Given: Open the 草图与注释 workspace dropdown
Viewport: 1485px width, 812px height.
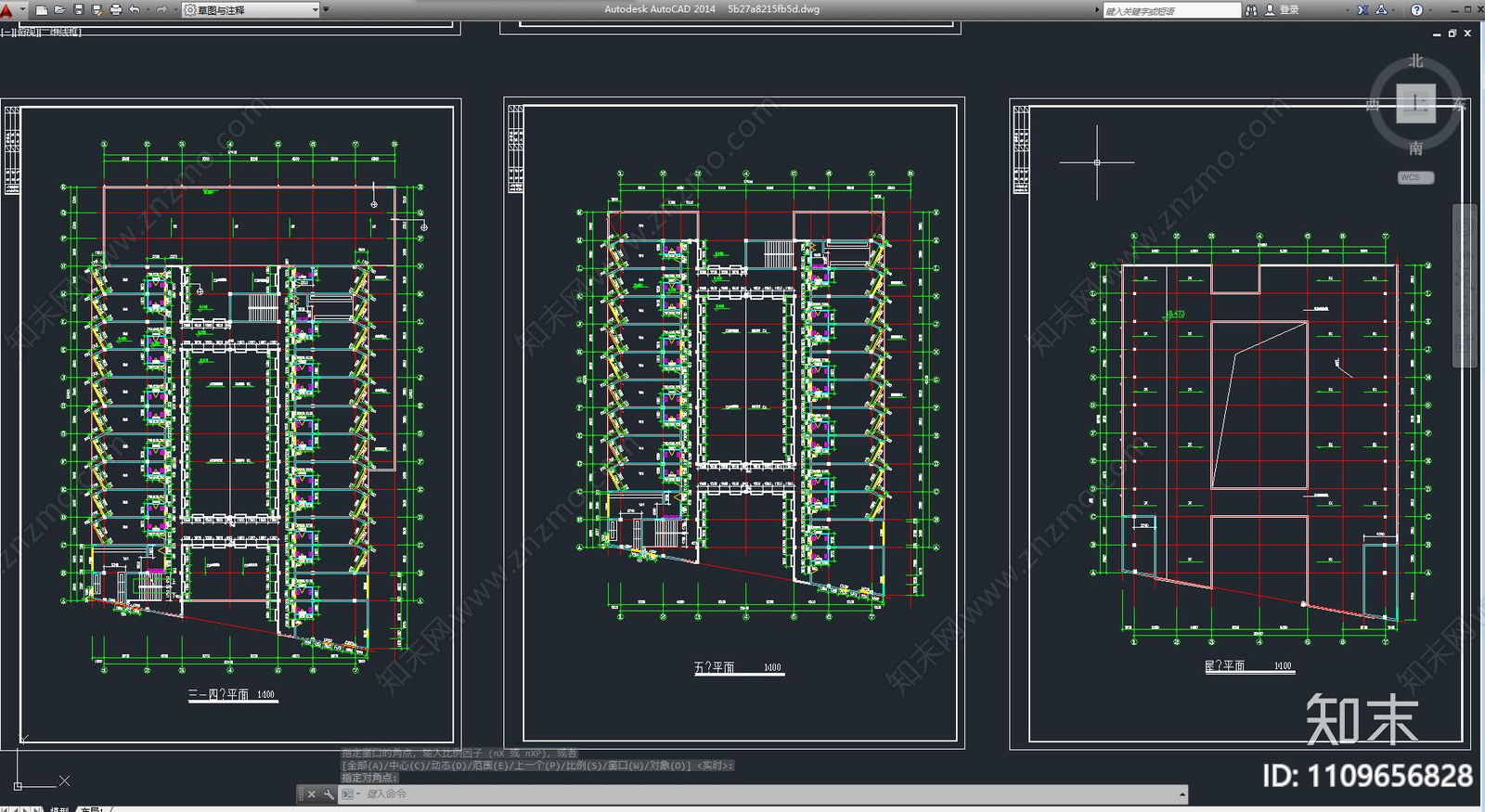Looking at the screenshot, I should (251, 10).
